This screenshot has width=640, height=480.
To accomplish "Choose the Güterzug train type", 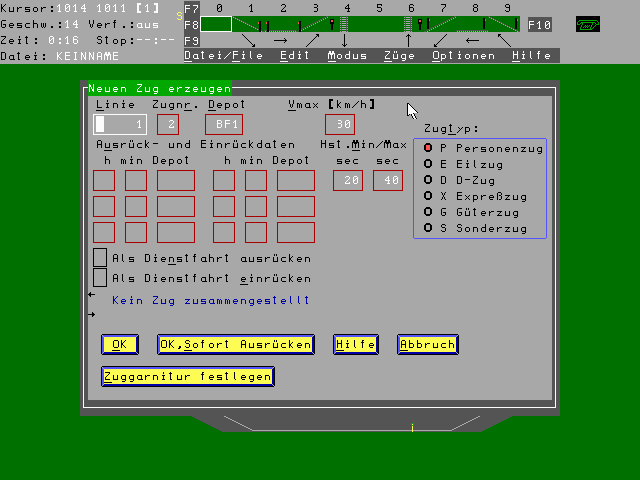I will 429,212.
